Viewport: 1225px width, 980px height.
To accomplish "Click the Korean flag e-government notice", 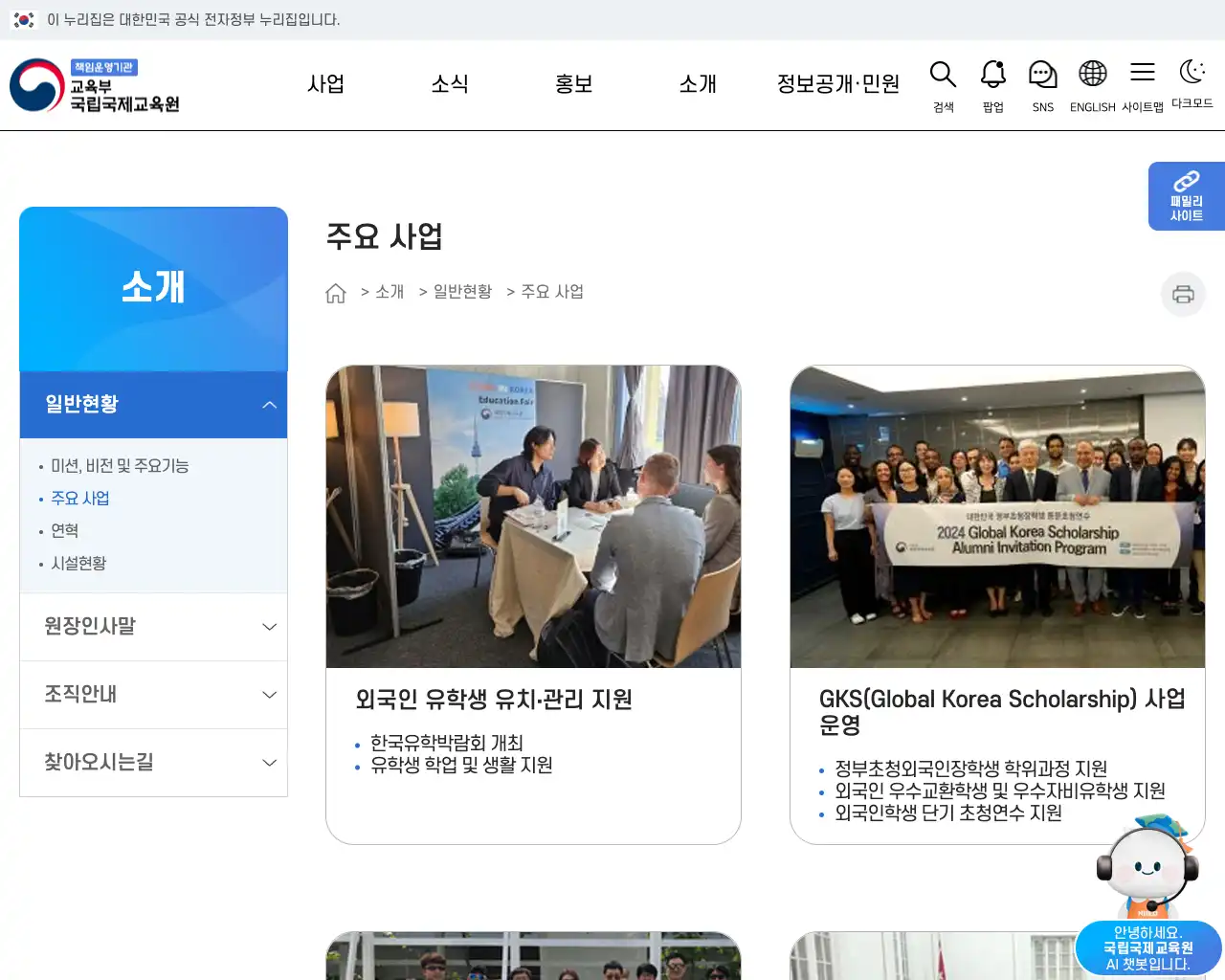I will pyautogui.click(x=177, y=19).
